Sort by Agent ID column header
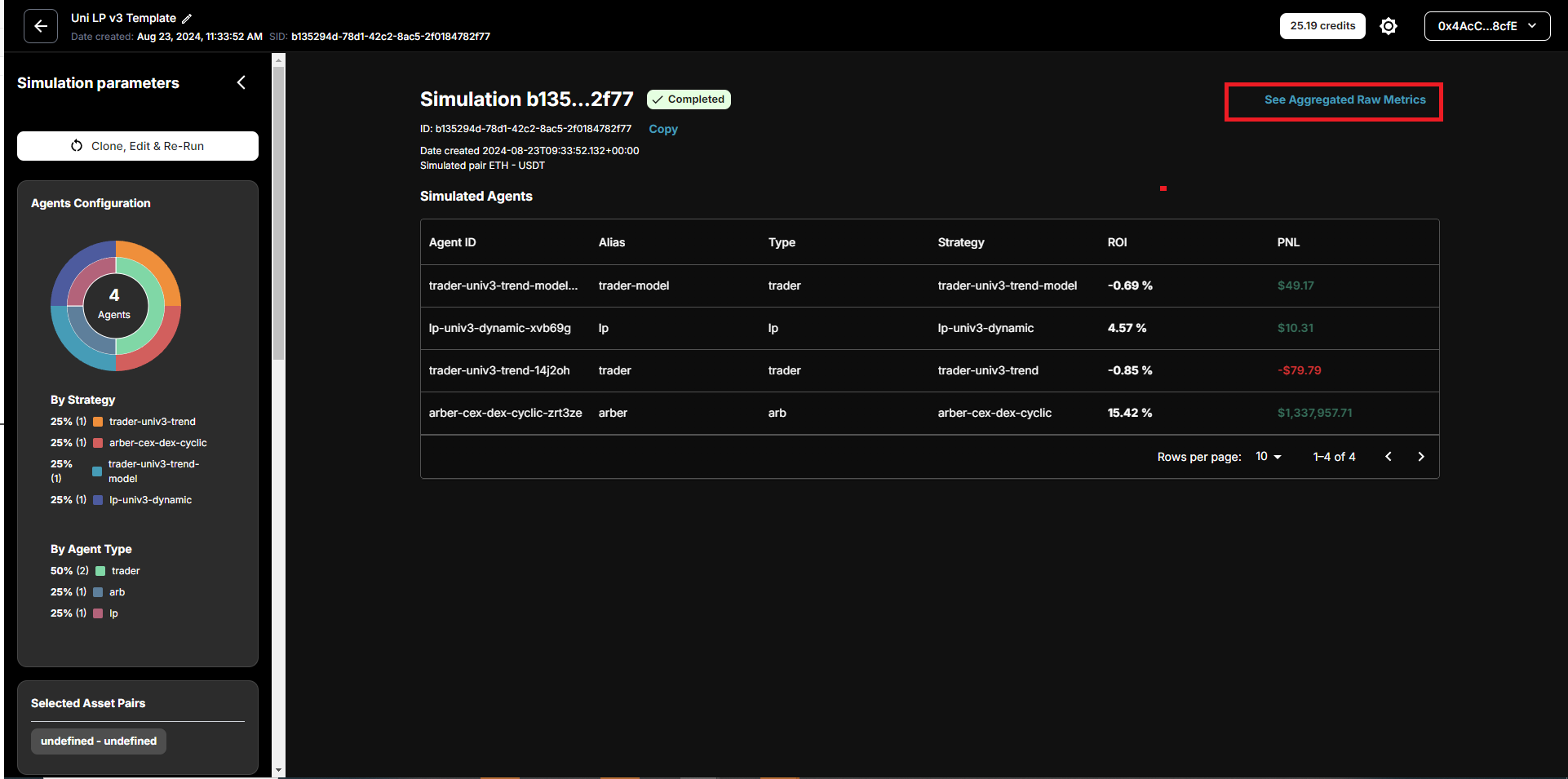 coord(452,242)
